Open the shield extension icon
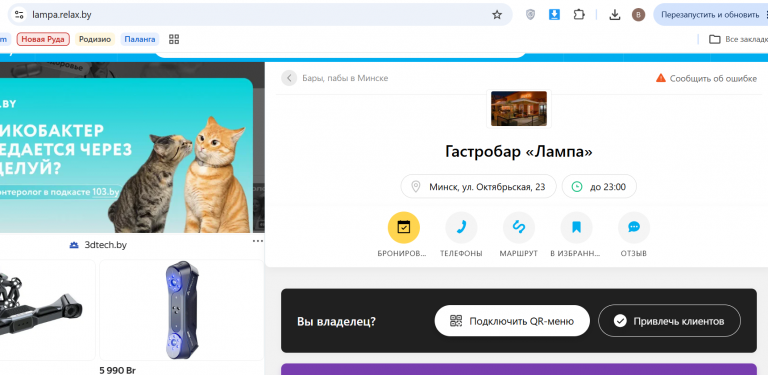Screen dimensions: 768x375 [530, 15]
